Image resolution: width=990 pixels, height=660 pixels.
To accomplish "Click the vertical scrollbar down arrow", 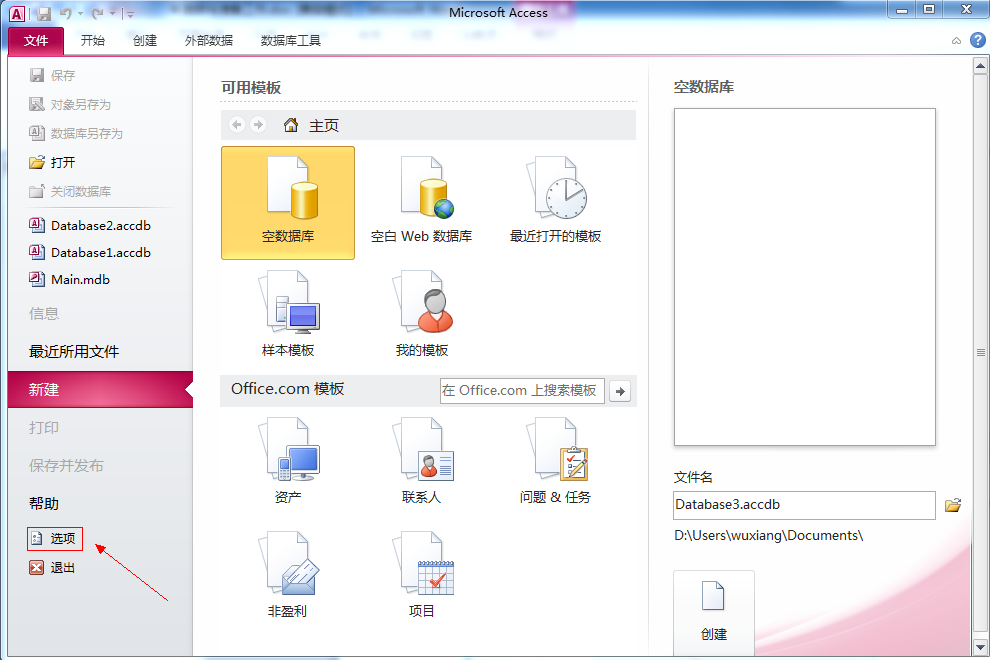I will click(980, 647).
